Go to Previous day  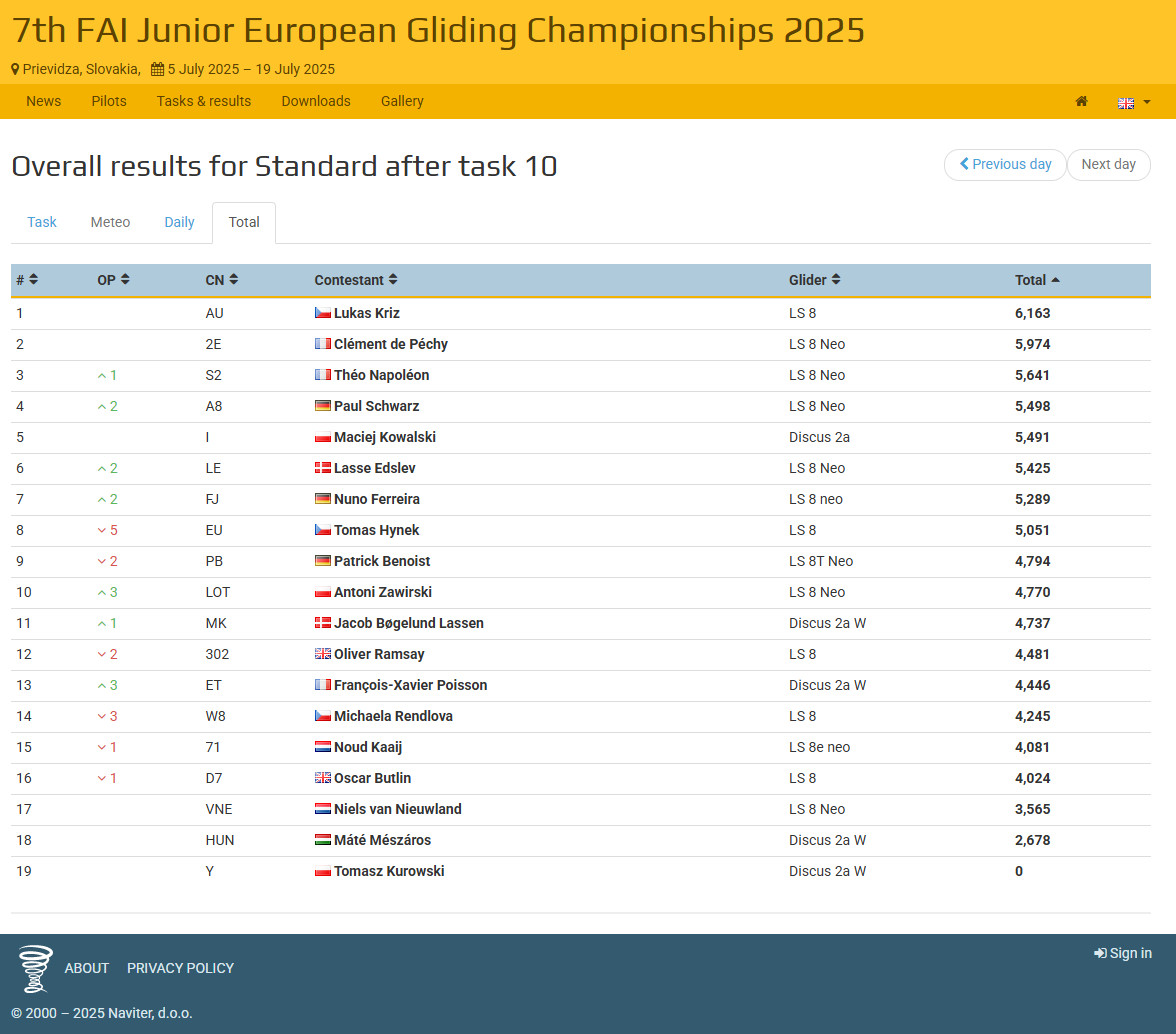[1005, 164]
